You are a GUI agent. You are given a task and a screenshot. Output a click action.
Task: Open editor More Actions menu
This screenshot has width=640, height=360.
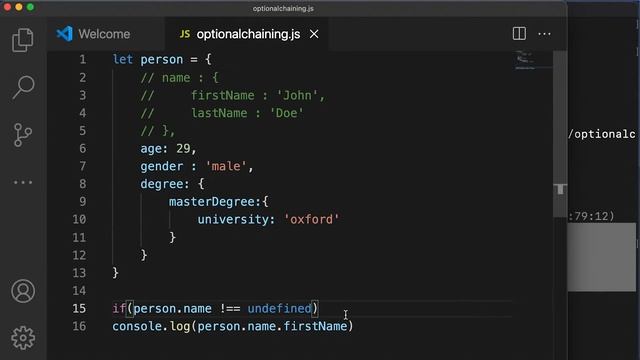[544, 34]
